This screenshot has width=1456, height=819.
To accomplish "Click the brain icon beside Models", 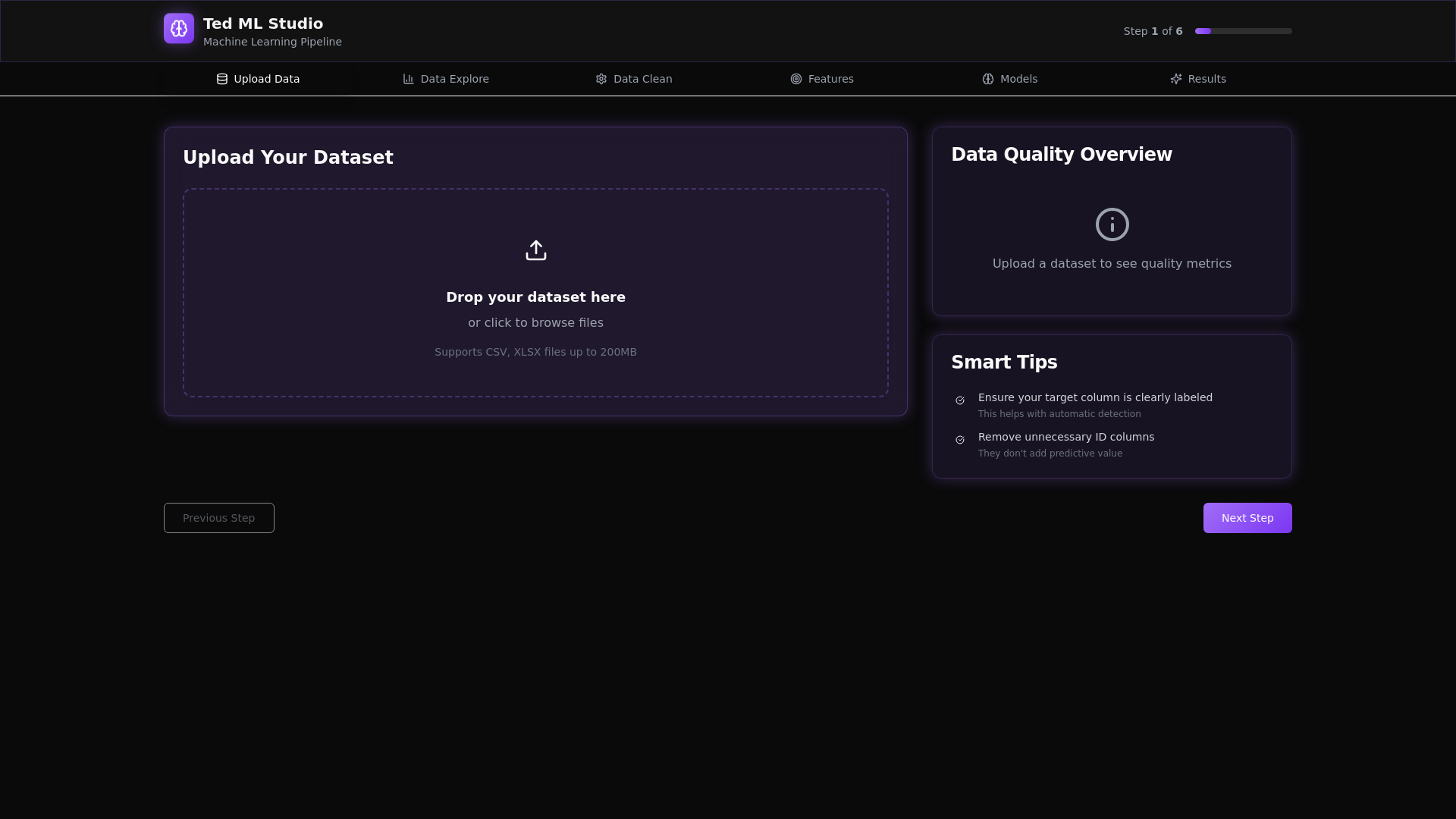I will point(988,79).
